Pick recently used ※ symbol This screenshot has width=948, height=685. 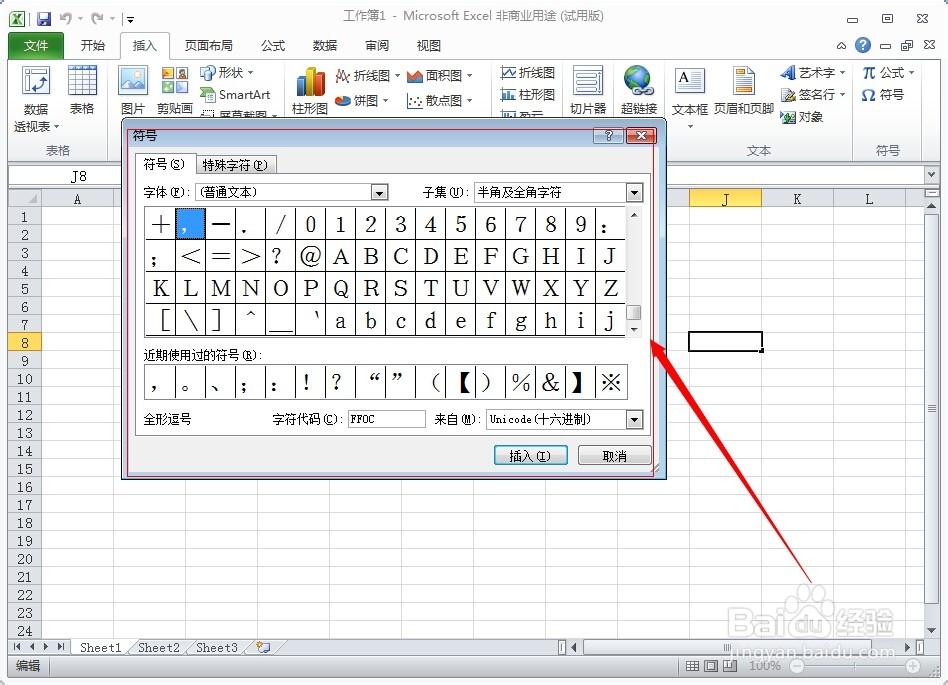coord(611,382)
